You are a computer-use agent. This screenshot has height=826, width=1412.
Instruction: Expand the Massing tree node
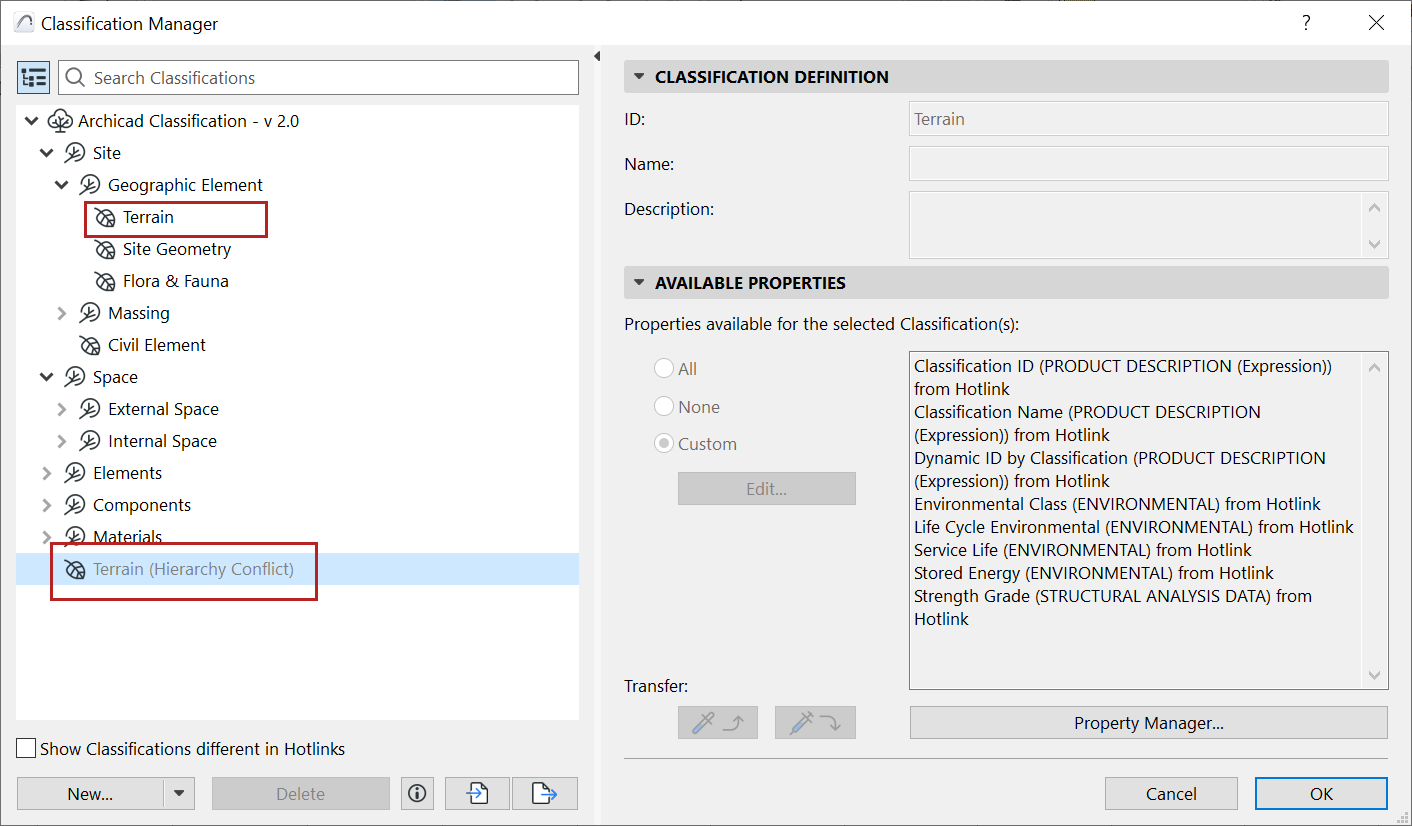62,313
